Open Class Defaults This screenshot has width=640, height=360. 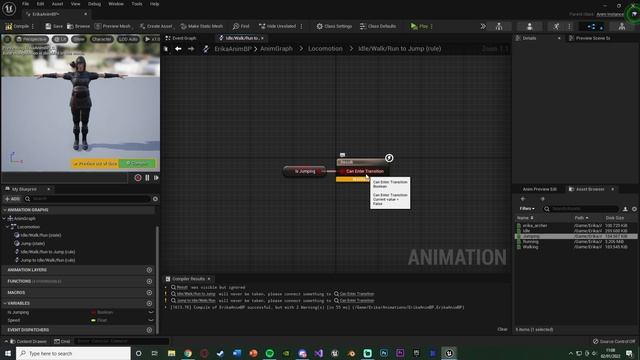click(378, 26)
